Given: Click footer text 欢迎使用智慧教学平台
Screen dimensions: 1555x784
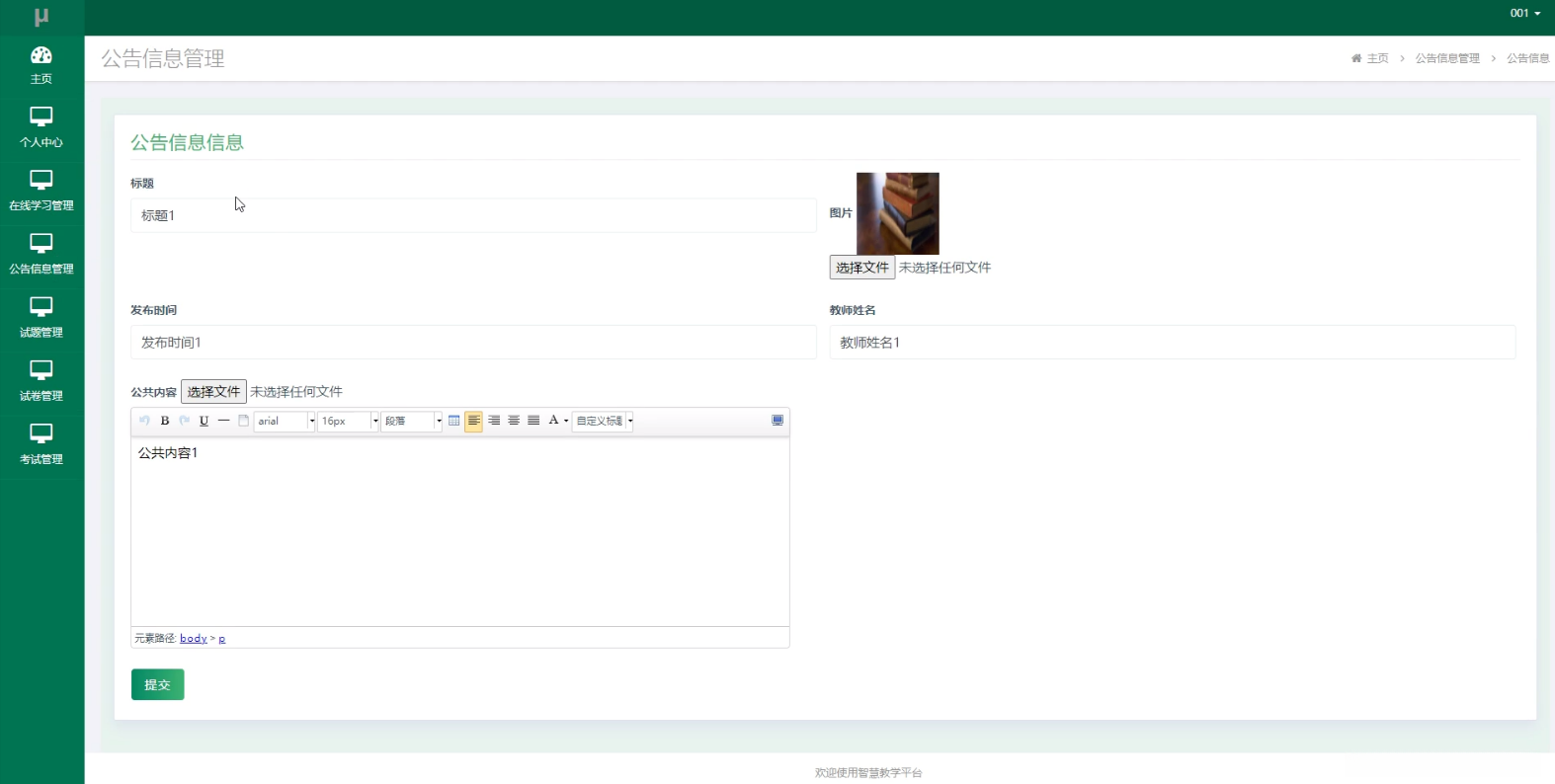Looking at the screenshot, I should click(x=868, y=773).
